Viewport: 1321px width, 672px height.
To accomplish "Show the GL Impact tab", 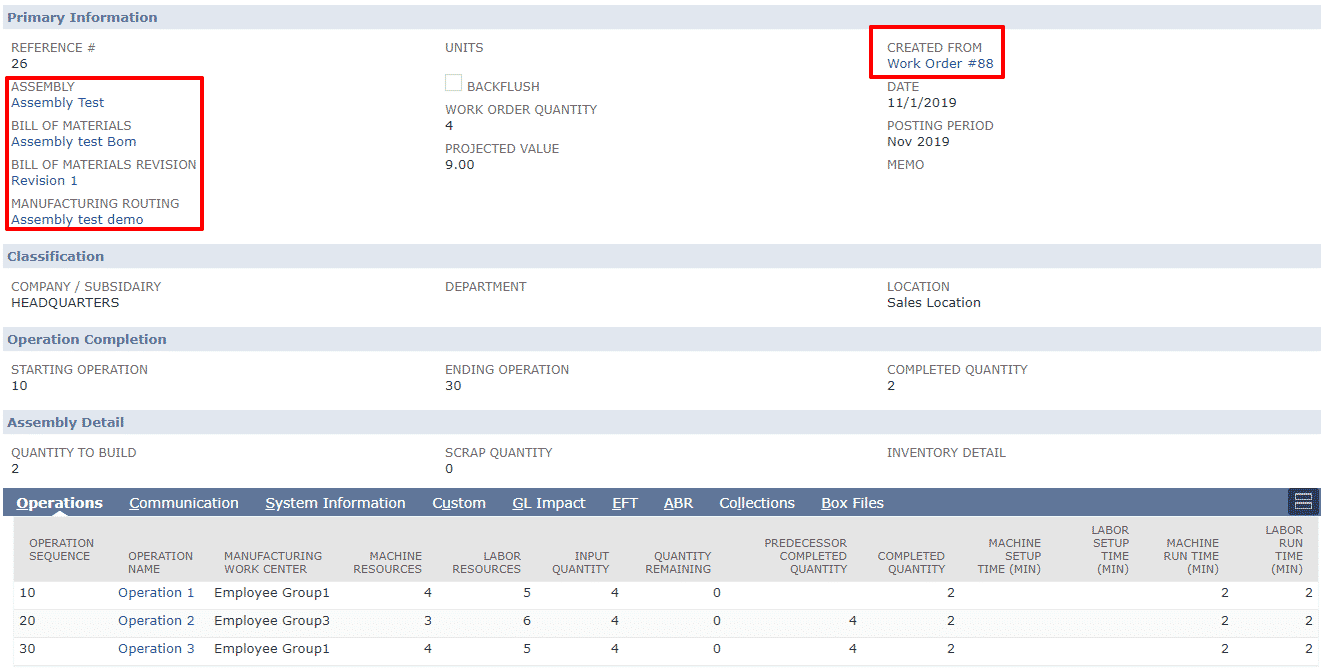I will click(549, 503).
